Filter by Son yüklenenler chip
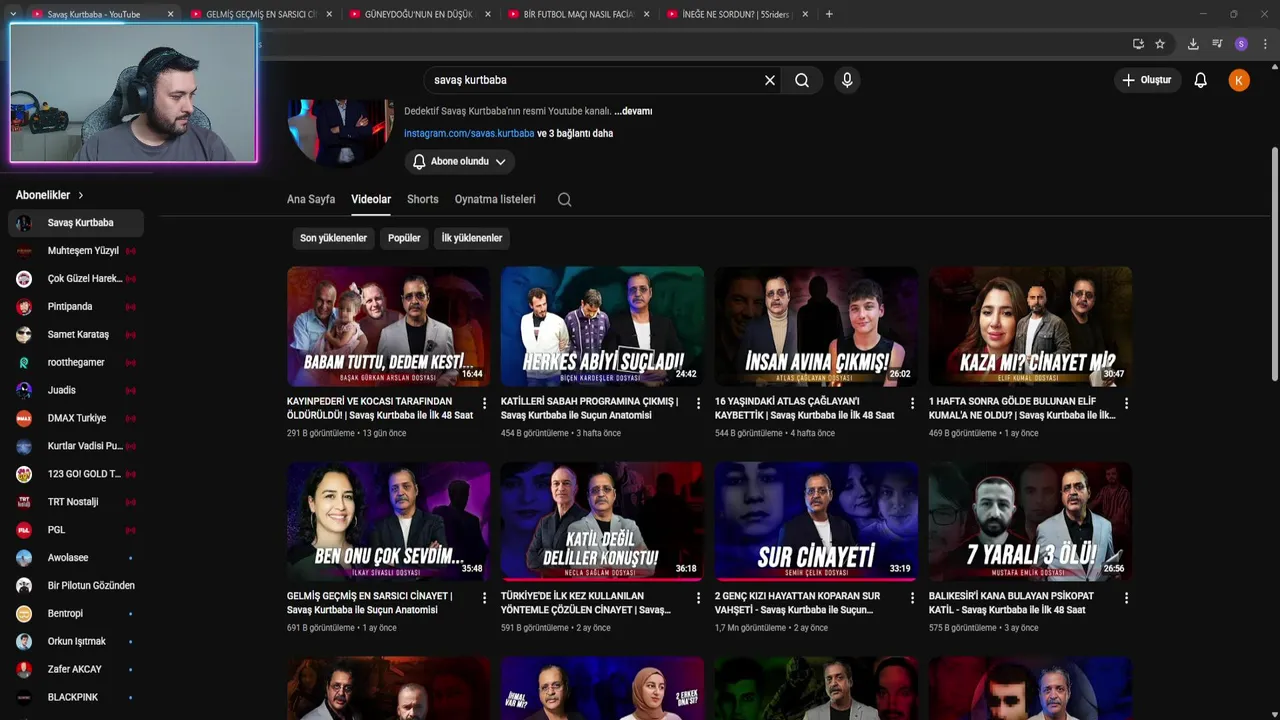The width and height of the screenshot is (1280, 720). tap(333, 238)
